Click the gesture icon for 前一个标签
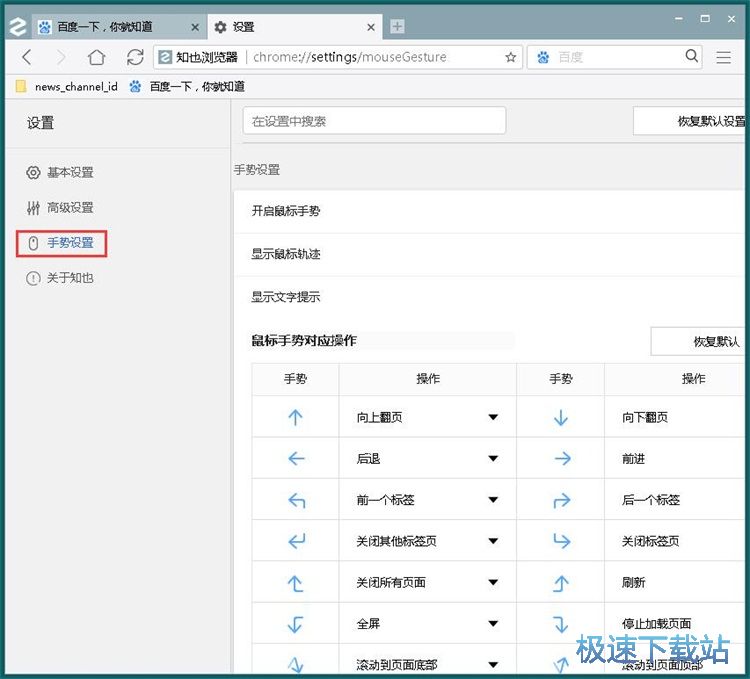750x679 pixels. click(297, 500)
